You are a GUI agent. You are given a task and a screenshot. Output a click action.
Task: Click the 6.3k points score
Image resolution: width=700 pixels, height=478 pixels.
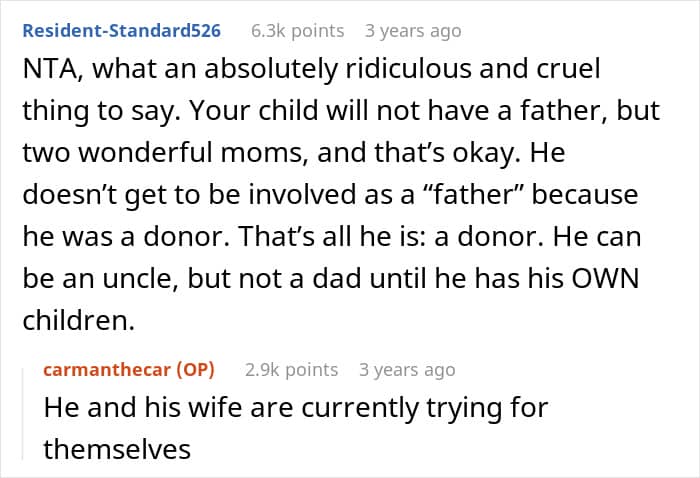click(297, 31)
